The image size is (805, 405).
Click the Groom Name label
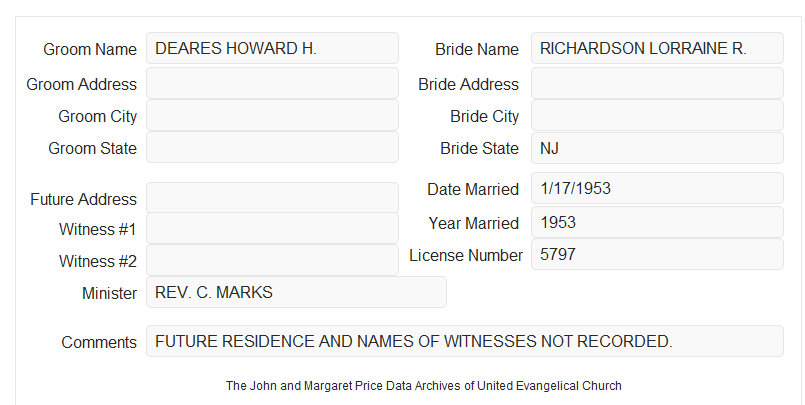pyautogui.click(x=90, y=49)
